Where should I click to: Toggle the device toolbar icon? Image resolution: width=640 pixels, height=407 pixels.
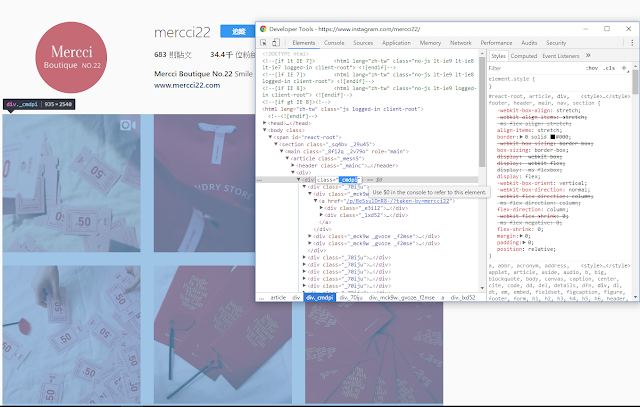pyautogui.click(x=276, y=42)
